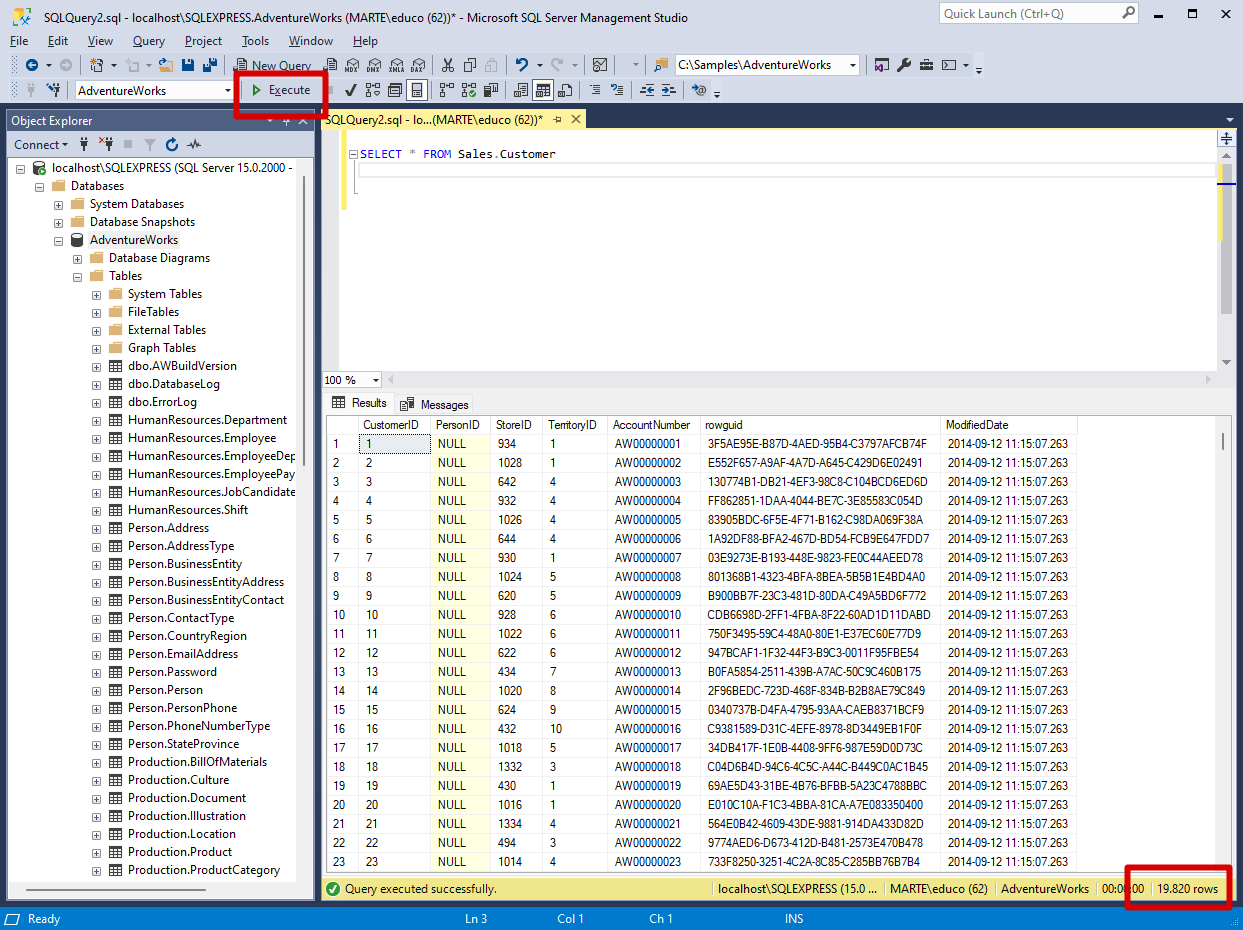Select the Person.Person table

(165, 690)
